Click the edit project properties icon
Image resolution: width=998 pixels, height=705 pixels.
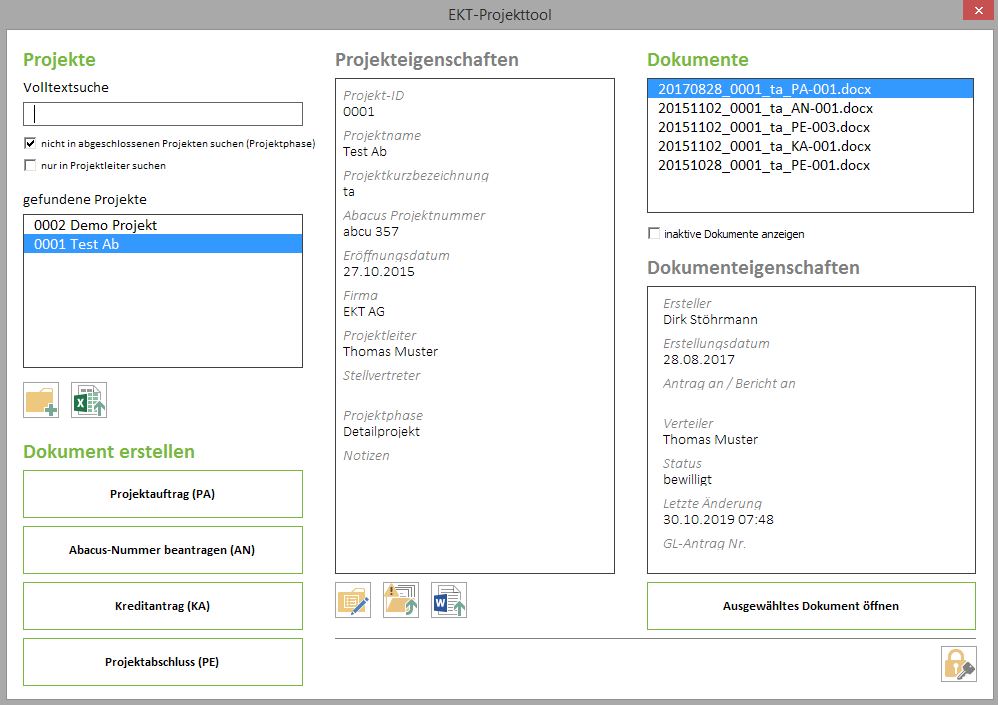click(x=353, y=600)
